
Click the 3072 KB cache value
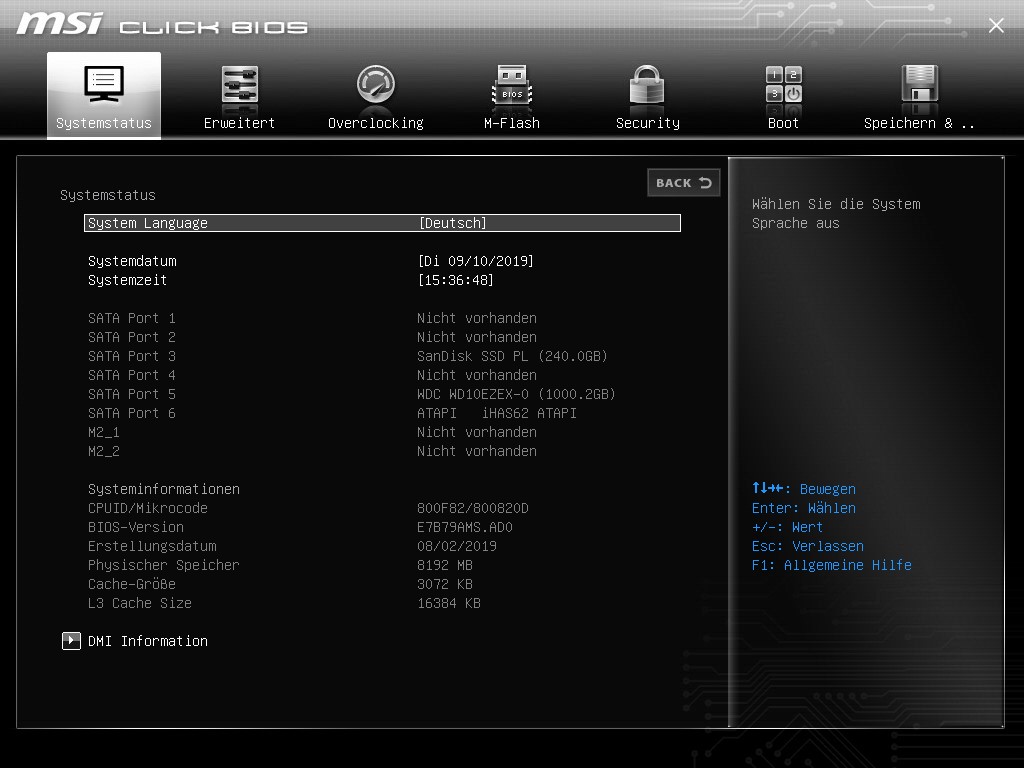pos(445,583)
